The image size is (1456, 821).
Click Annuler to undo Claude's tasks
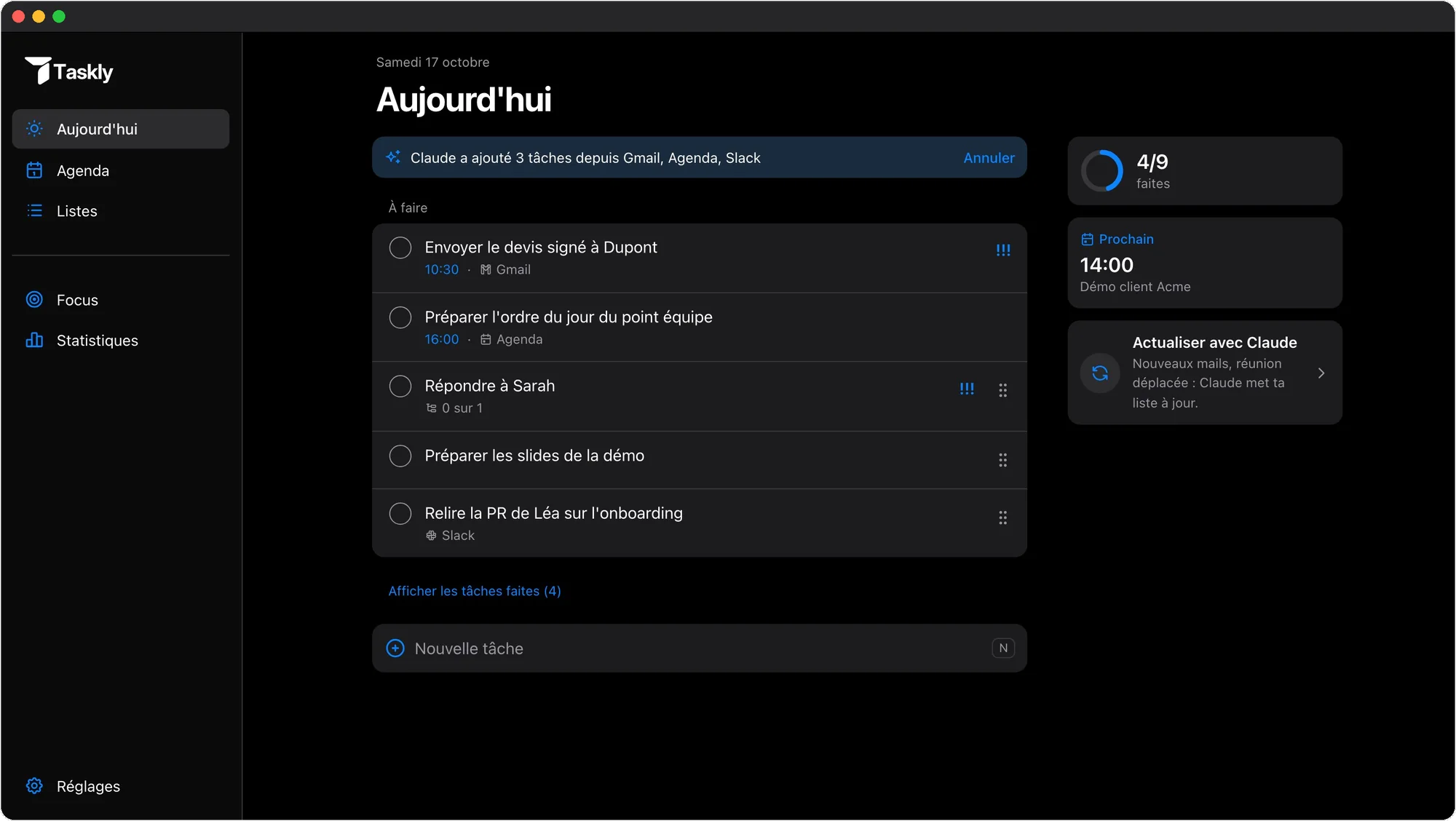[x=989, y=158]
